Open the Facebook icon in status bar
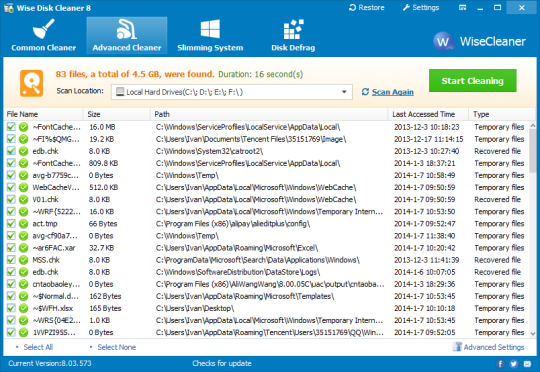The image size is (540, 372). point(500,364)
